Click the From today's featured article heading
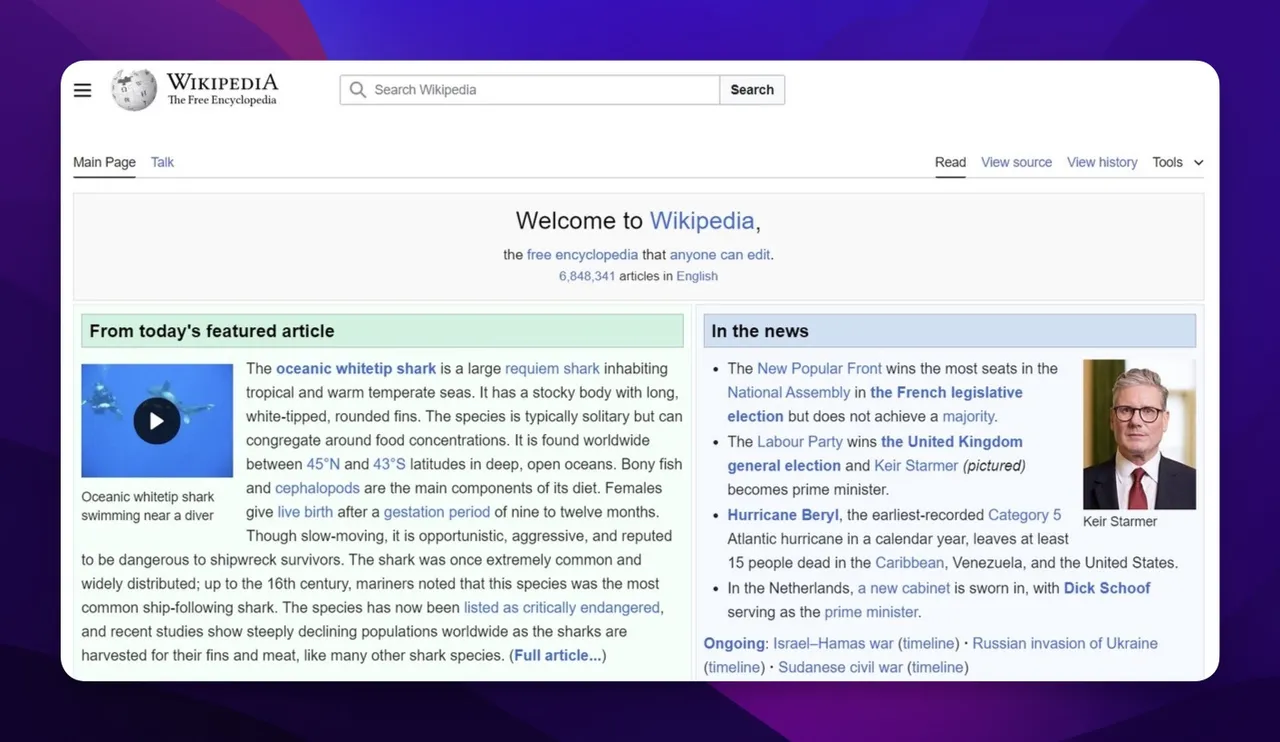1280x742 pixels. (x=212, y=331)
